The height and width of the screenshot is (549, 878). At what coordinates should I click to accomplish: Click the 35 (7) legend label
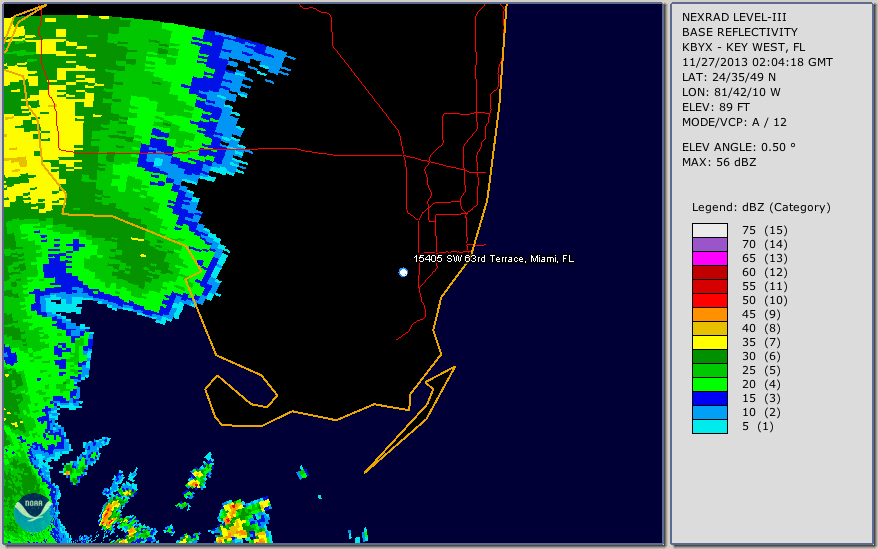(x=762, y=342)
